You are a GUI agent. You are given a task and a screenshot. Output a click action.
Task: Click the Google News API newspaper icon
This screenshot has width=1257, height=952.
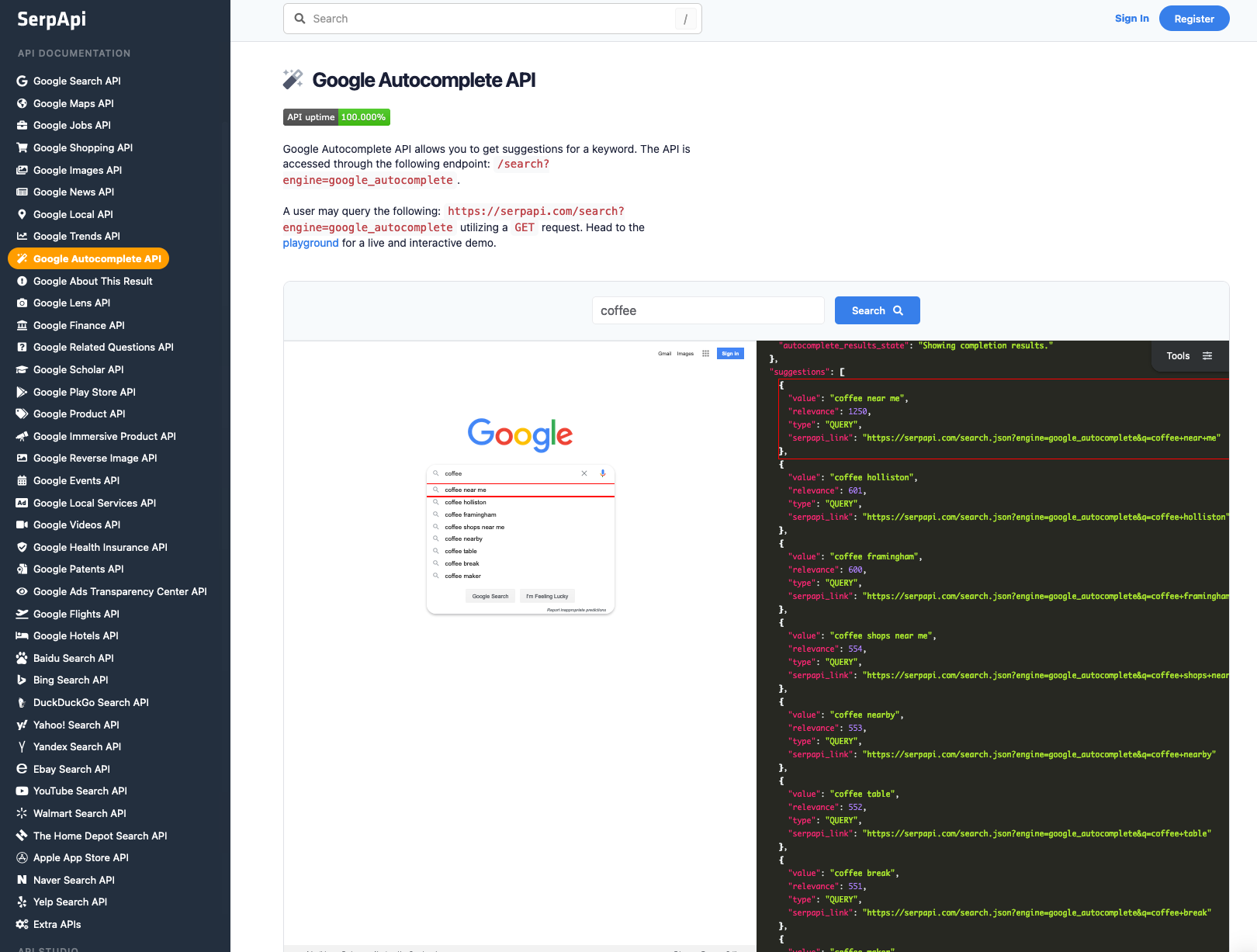click(x=22, y=192)
